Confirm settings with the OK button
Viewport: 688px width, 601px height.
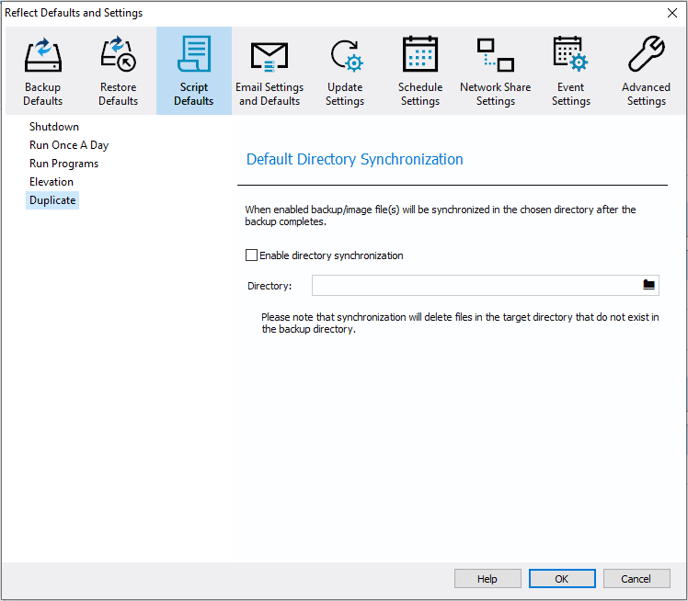562,579
